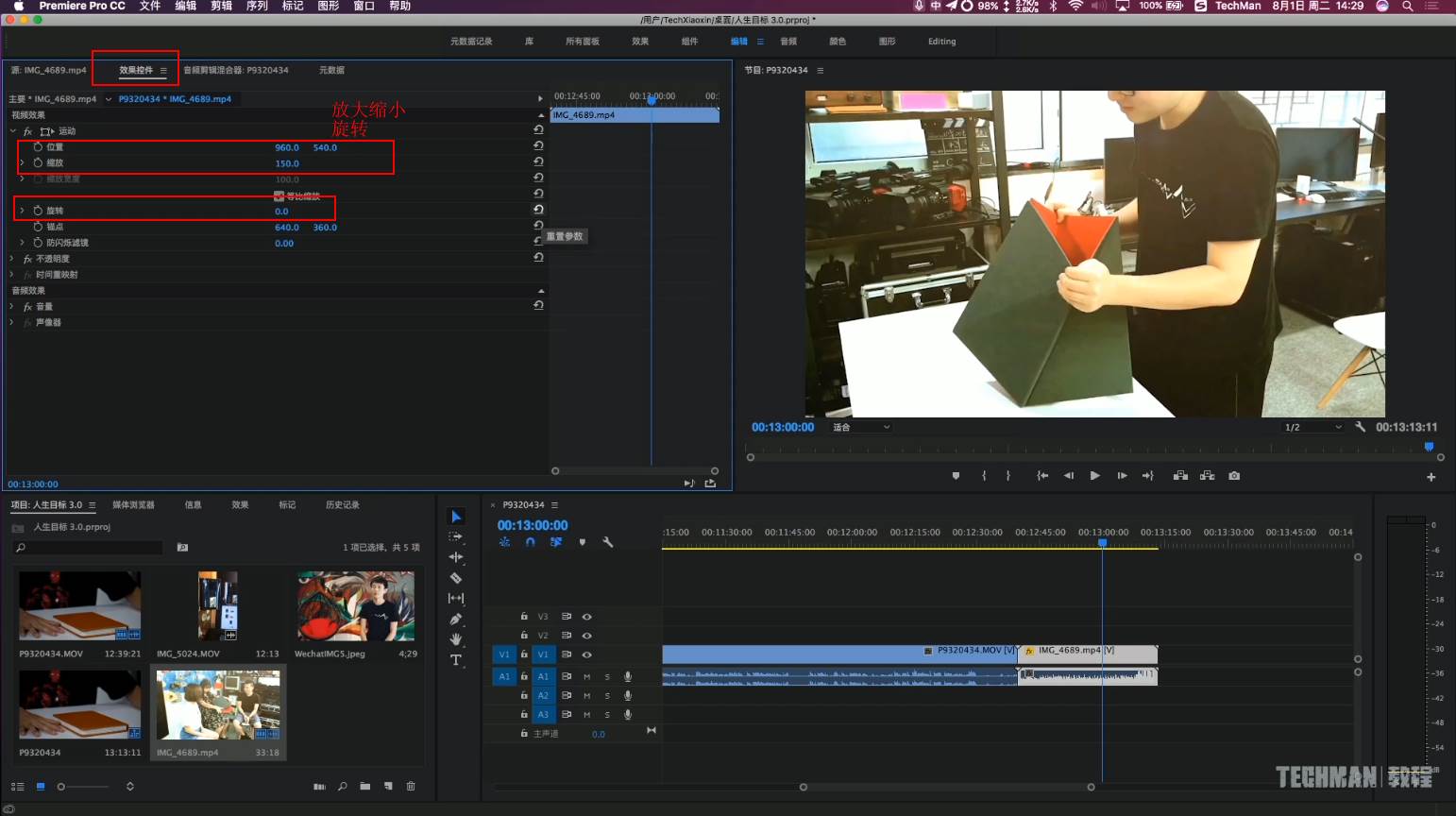
Task: Open the Sequence menu in menu bar
Action: tap(257, 6)
